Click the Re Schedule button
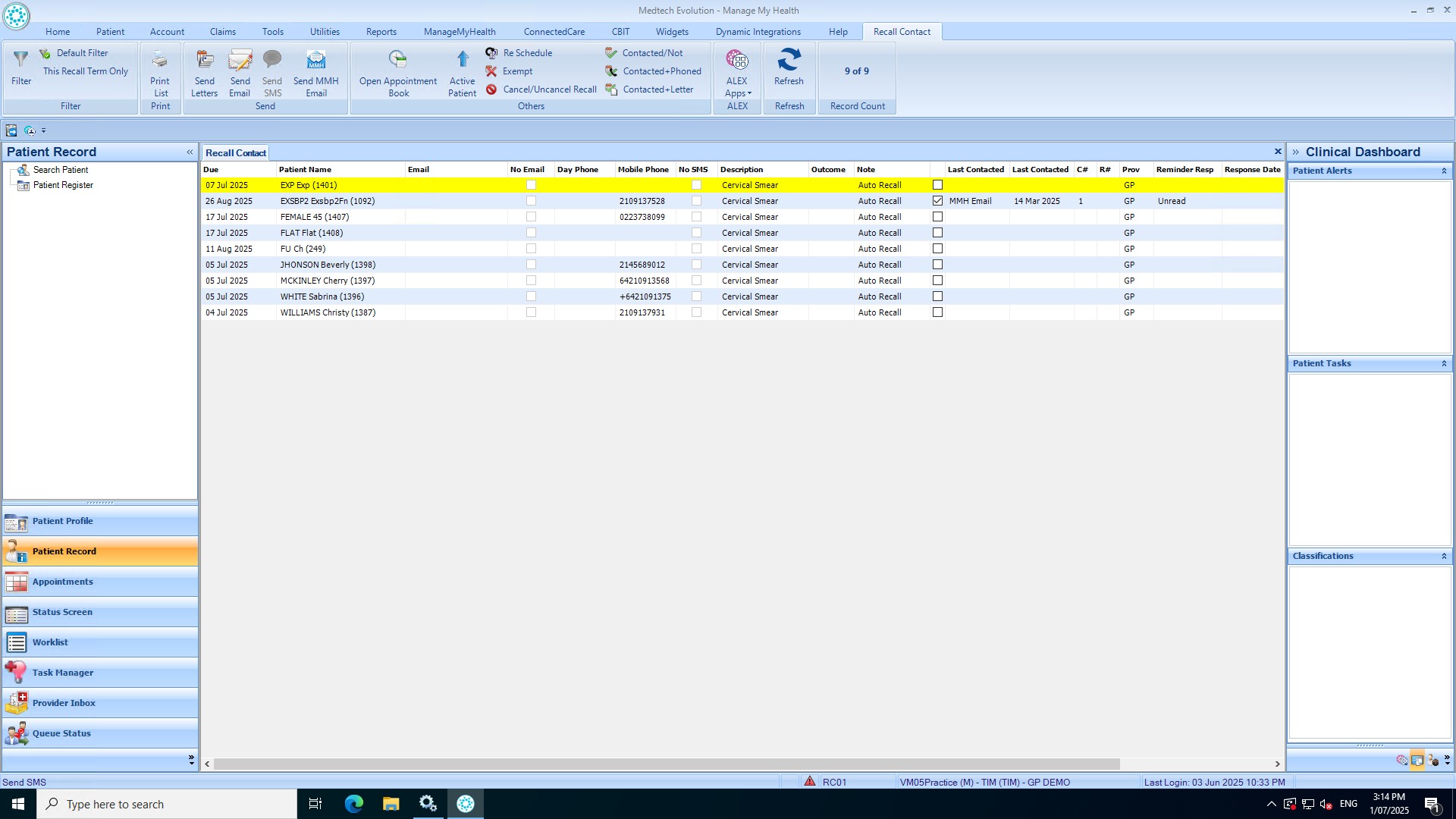 (527, 53)
